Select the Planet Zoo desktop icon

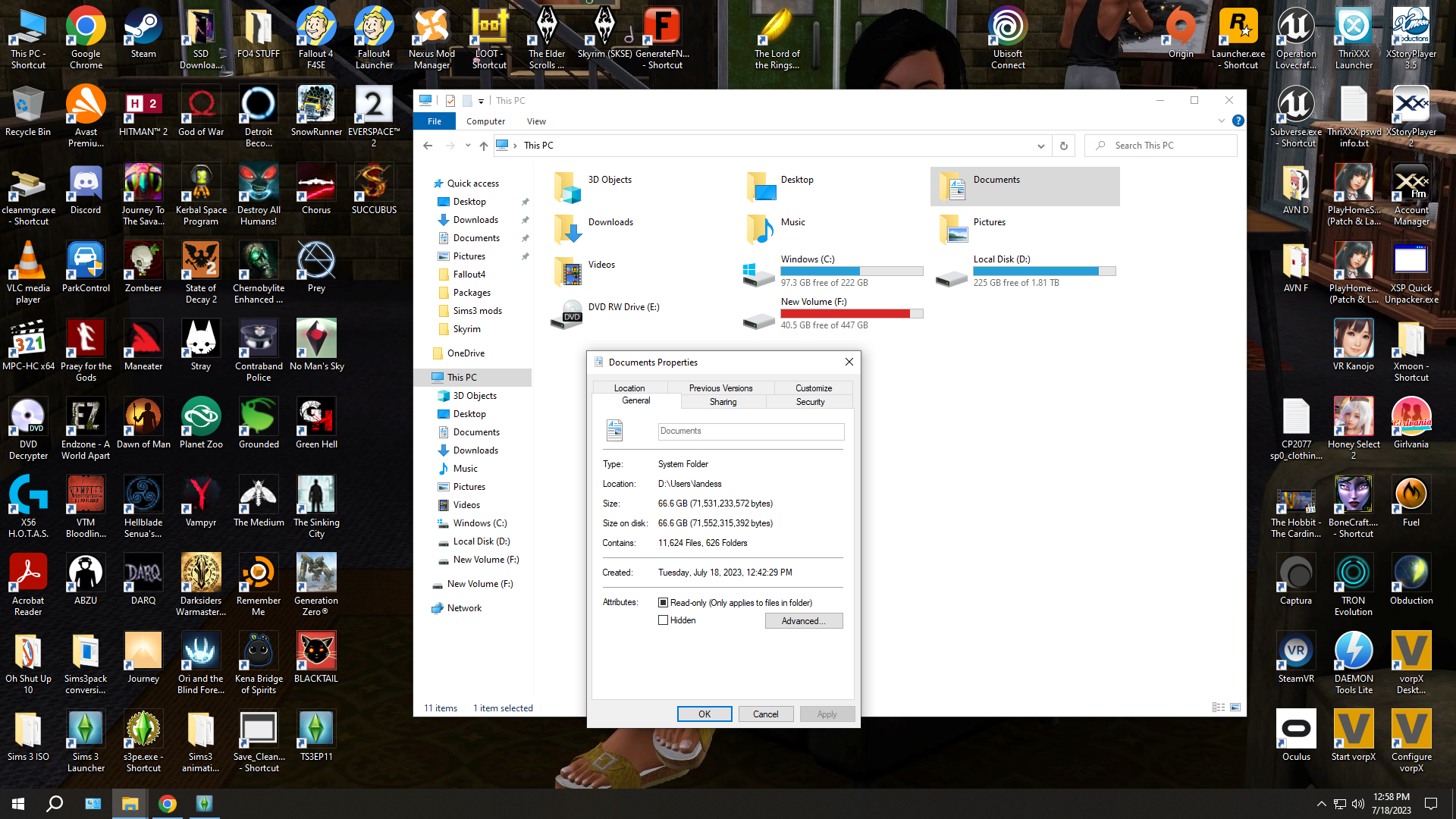(201, 424)
